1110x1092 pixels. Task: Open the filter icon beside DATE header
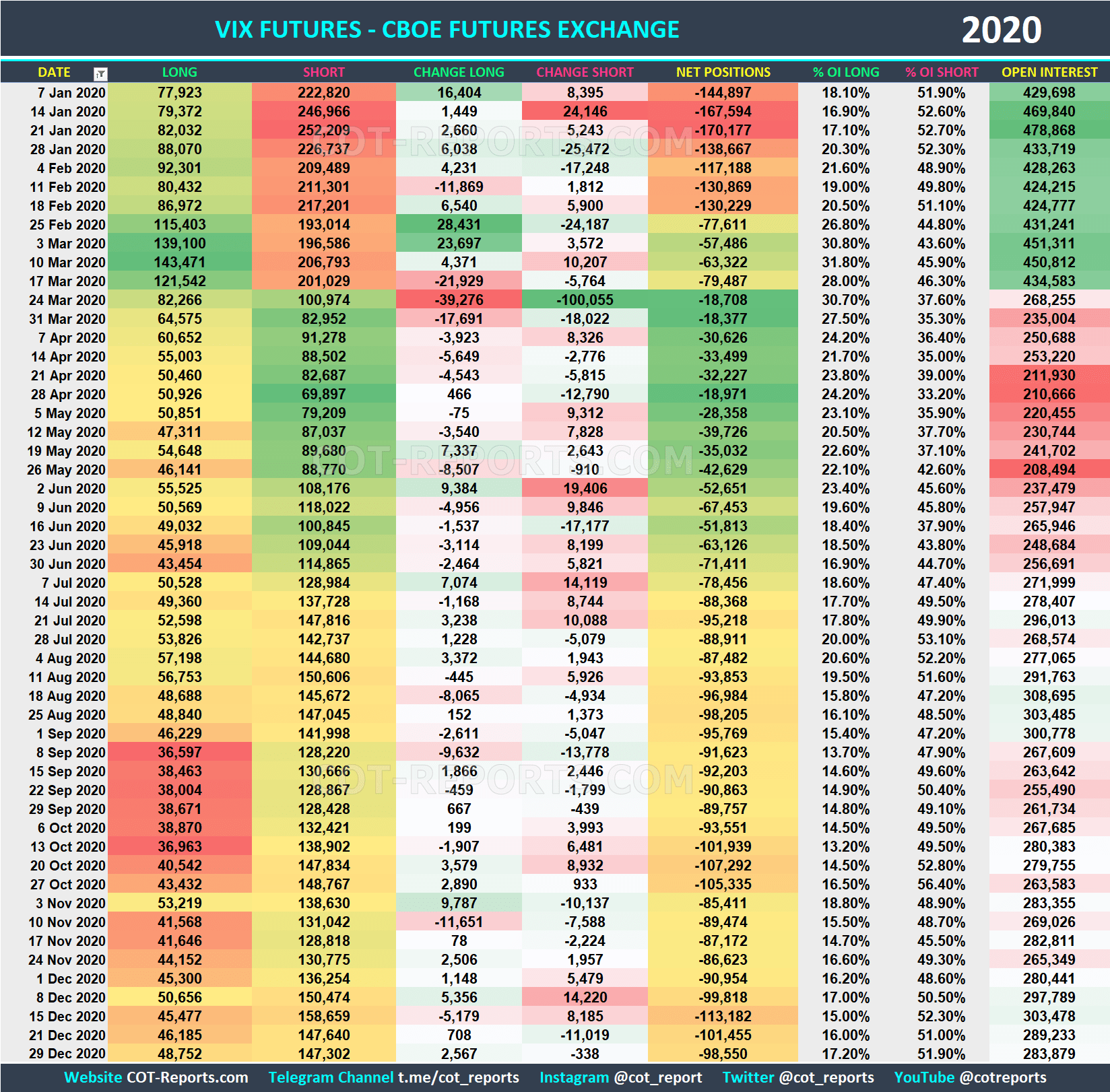101,72
